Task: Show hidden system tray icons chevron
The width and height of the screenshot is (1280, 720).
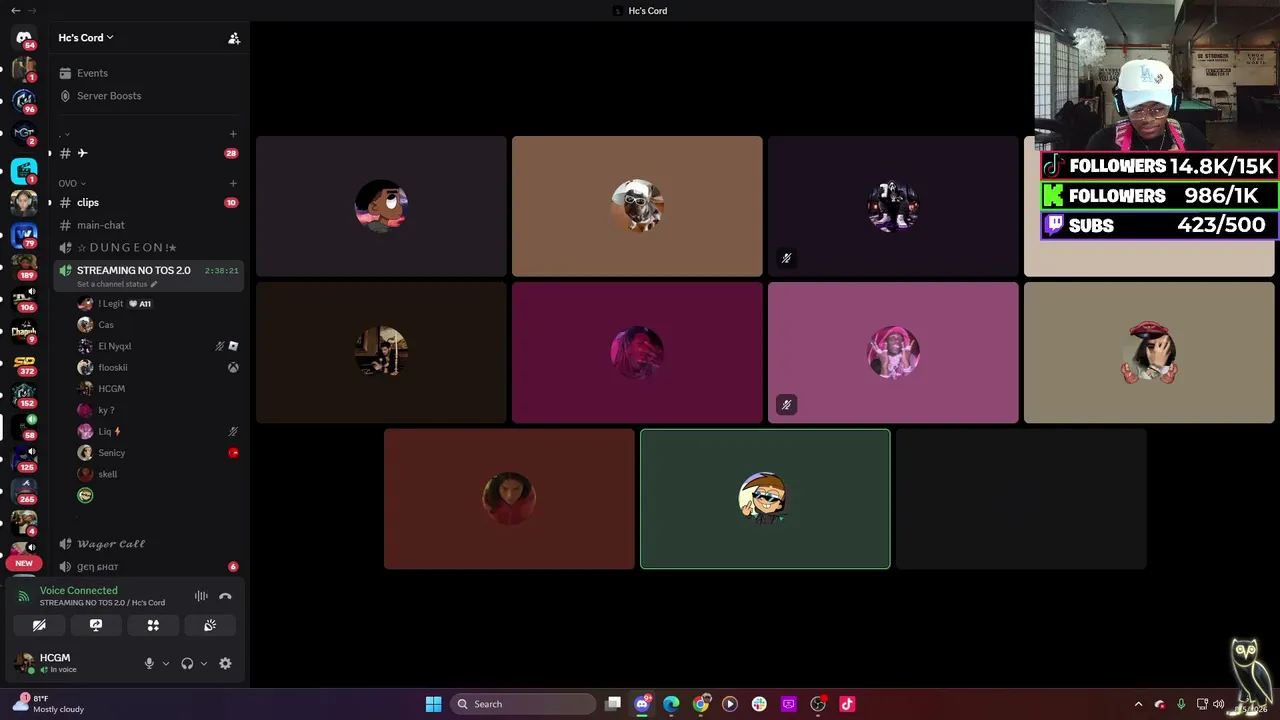Action: (x=1138, y=704)
